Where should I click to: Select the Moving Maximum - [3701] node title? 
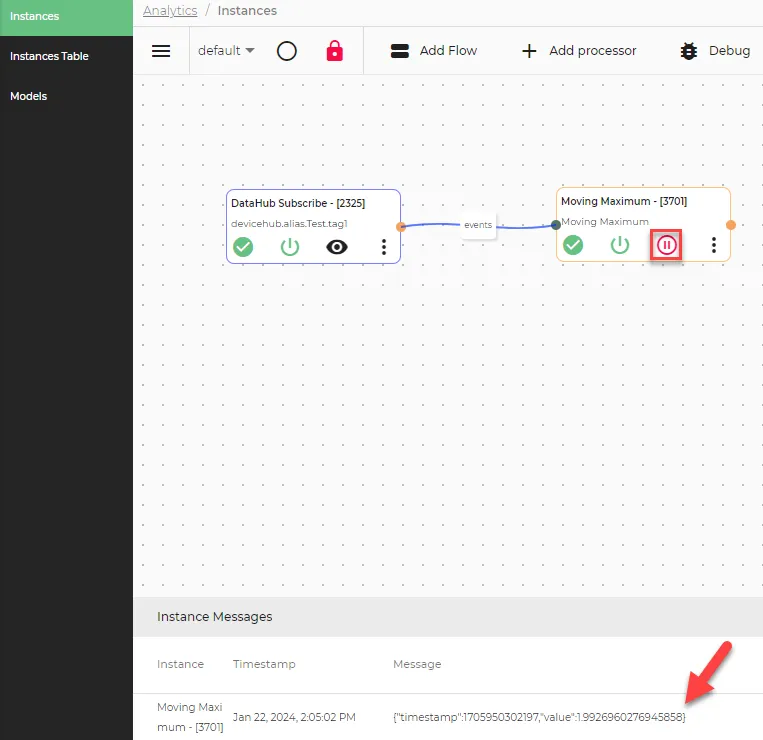click(x=624, y=201)
